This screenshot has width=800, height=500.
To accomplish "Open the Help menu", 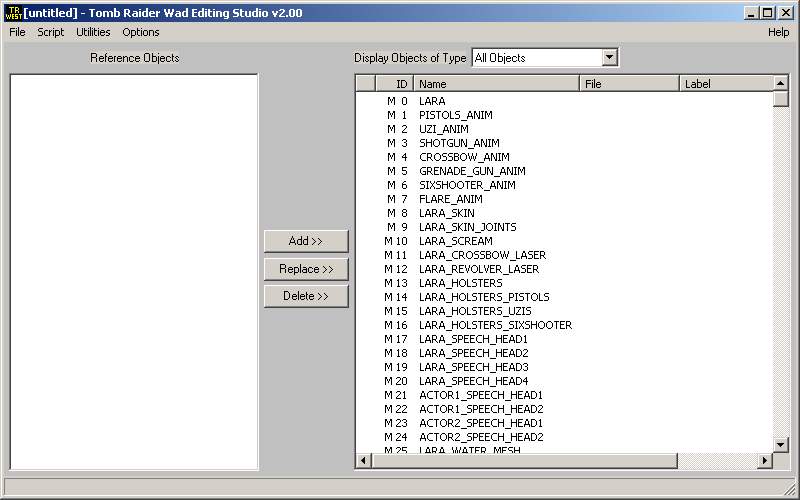I will tap(779, 32).
